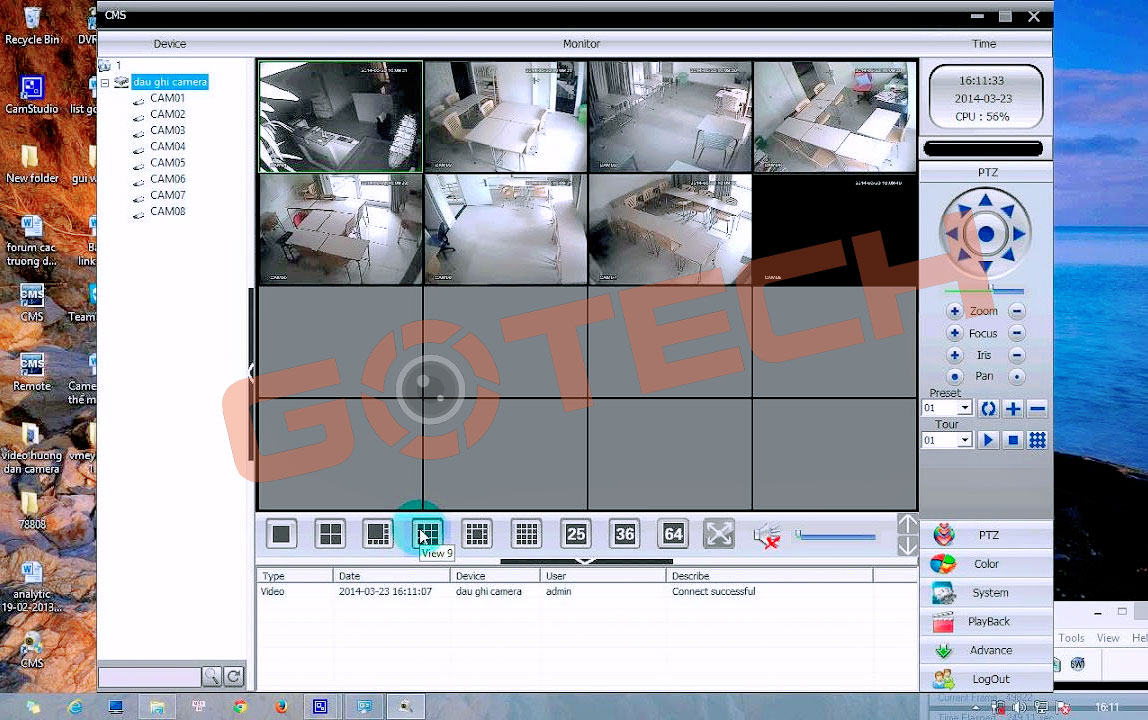Switch to single camera view layout

pos(281,533)
